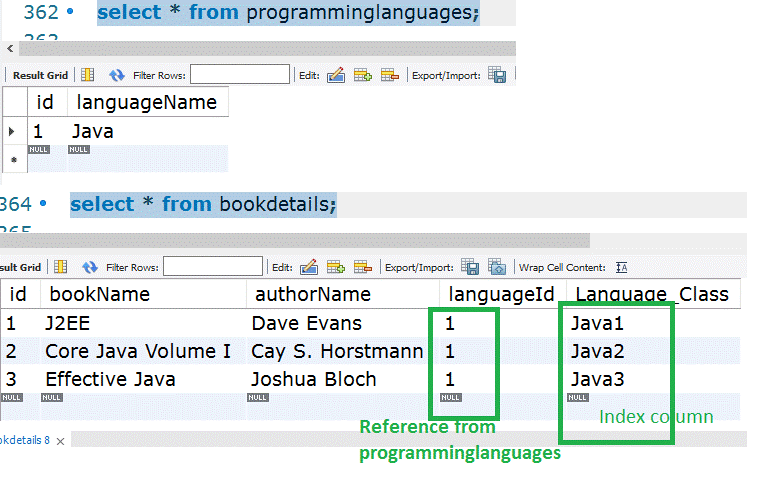This screenshot has height=488, width=775.
Task: Click horizontal scrollbar below bookdetails query
Action: pyautogui.click(x=295, y=240)
